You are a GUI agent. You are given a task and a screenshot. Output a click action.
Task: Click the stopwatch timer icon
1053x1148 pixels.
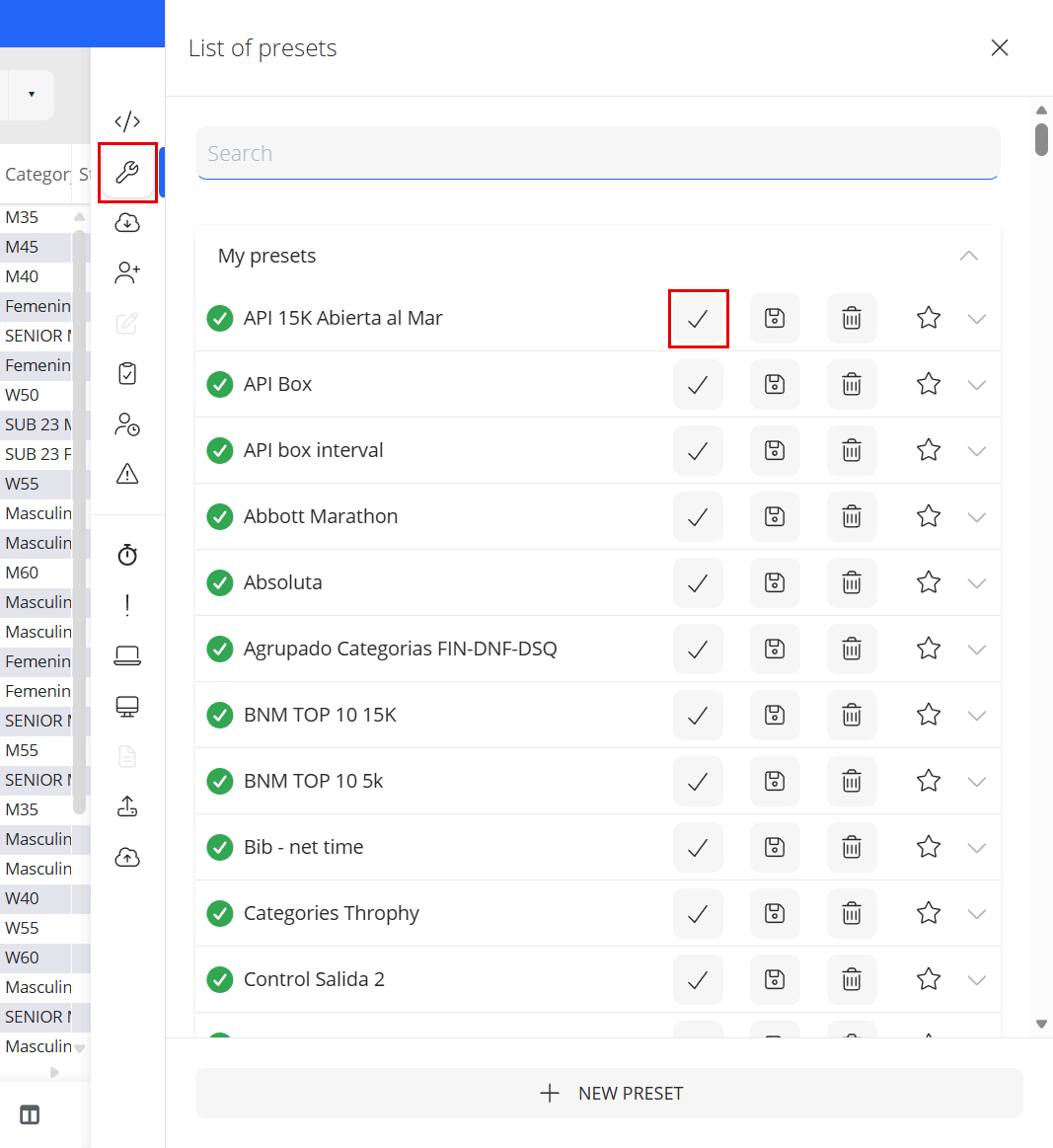point(127,554)
